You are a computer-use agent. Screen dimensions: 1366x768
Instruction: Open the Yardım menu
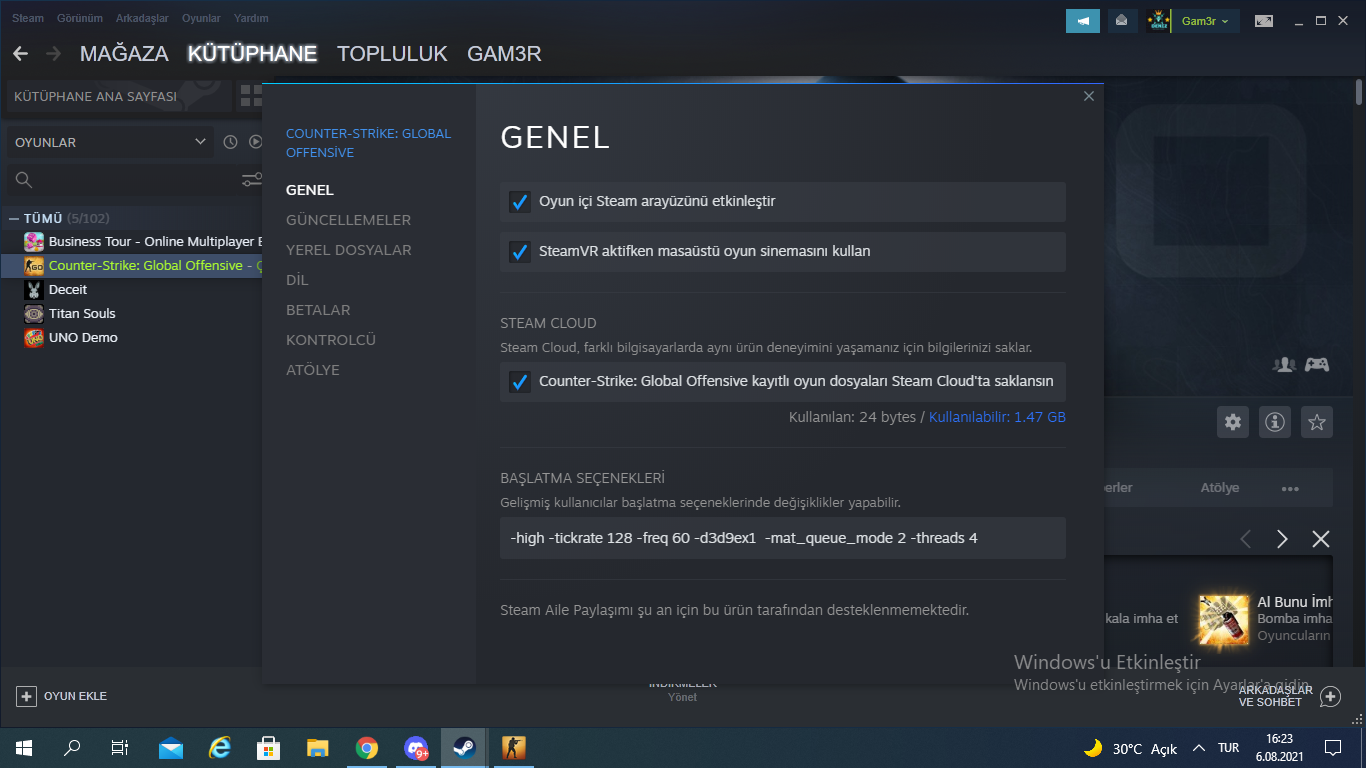pos(251,18)
